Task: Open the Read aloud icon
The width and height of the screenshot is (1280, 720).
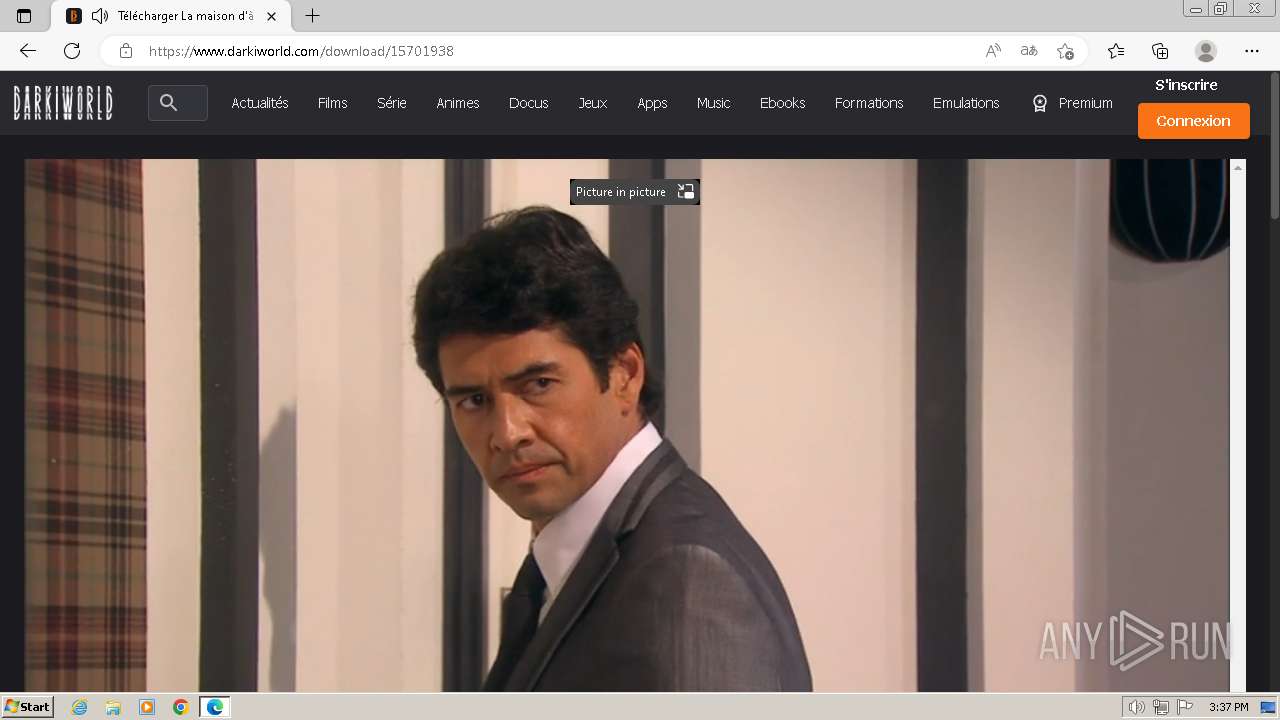Action: (993, 51)
